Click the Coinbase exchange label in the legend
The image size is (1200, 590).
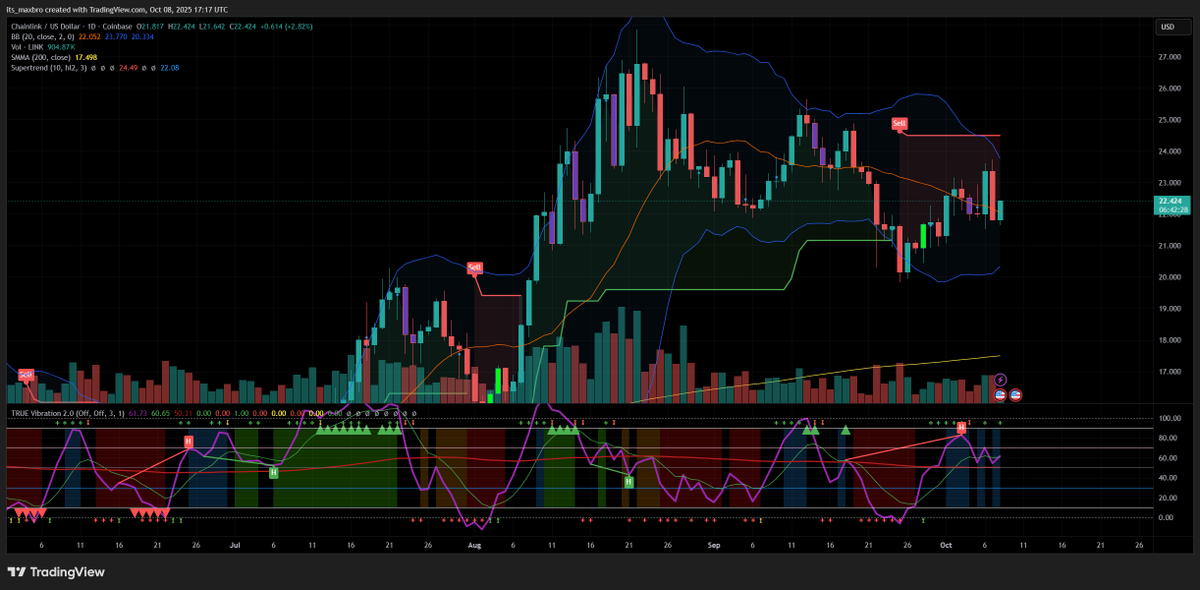pos(117,26)
